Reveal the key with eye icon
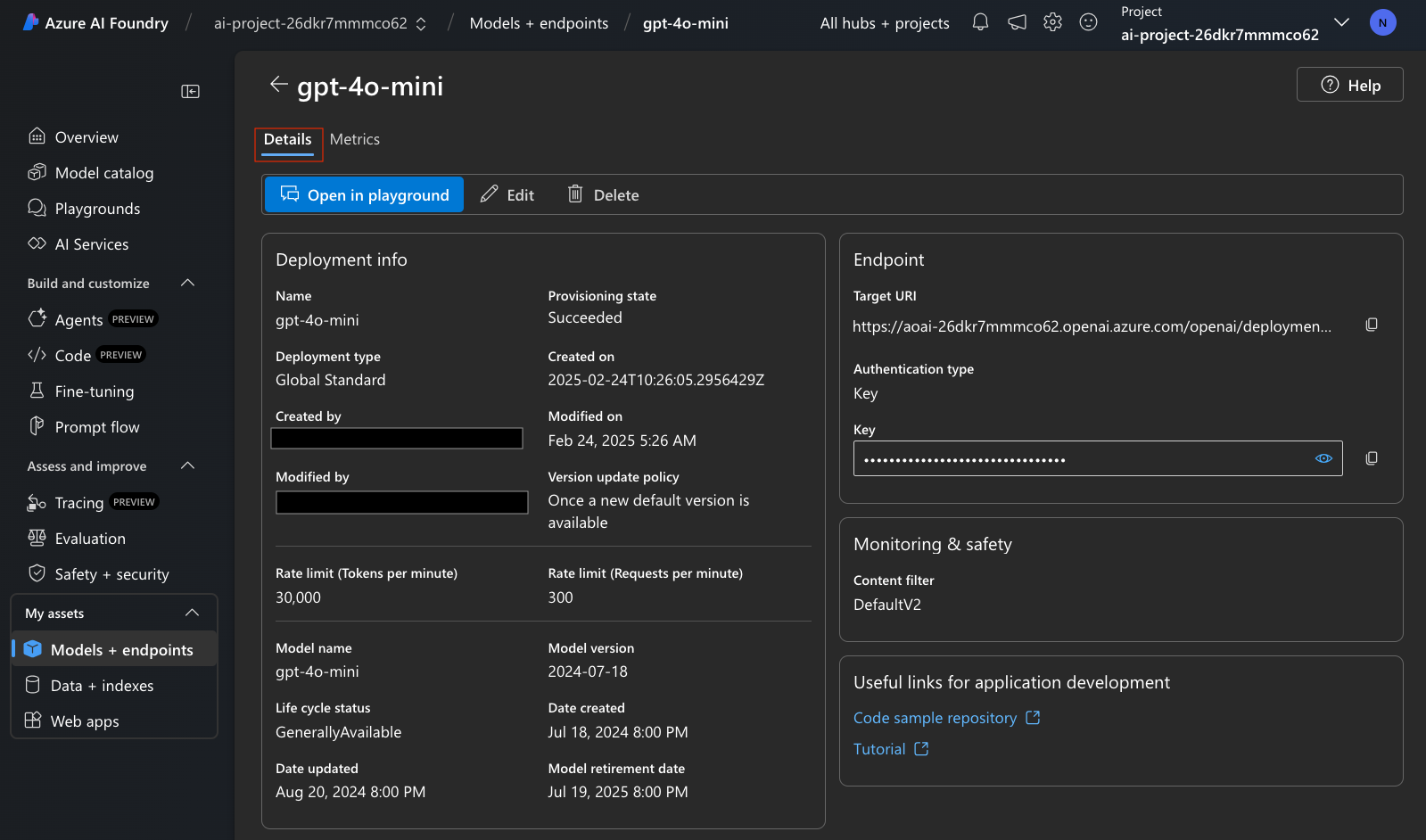Image resolution: width=1426 pixels, height=840 pixels. click(x=1323, y=458)
